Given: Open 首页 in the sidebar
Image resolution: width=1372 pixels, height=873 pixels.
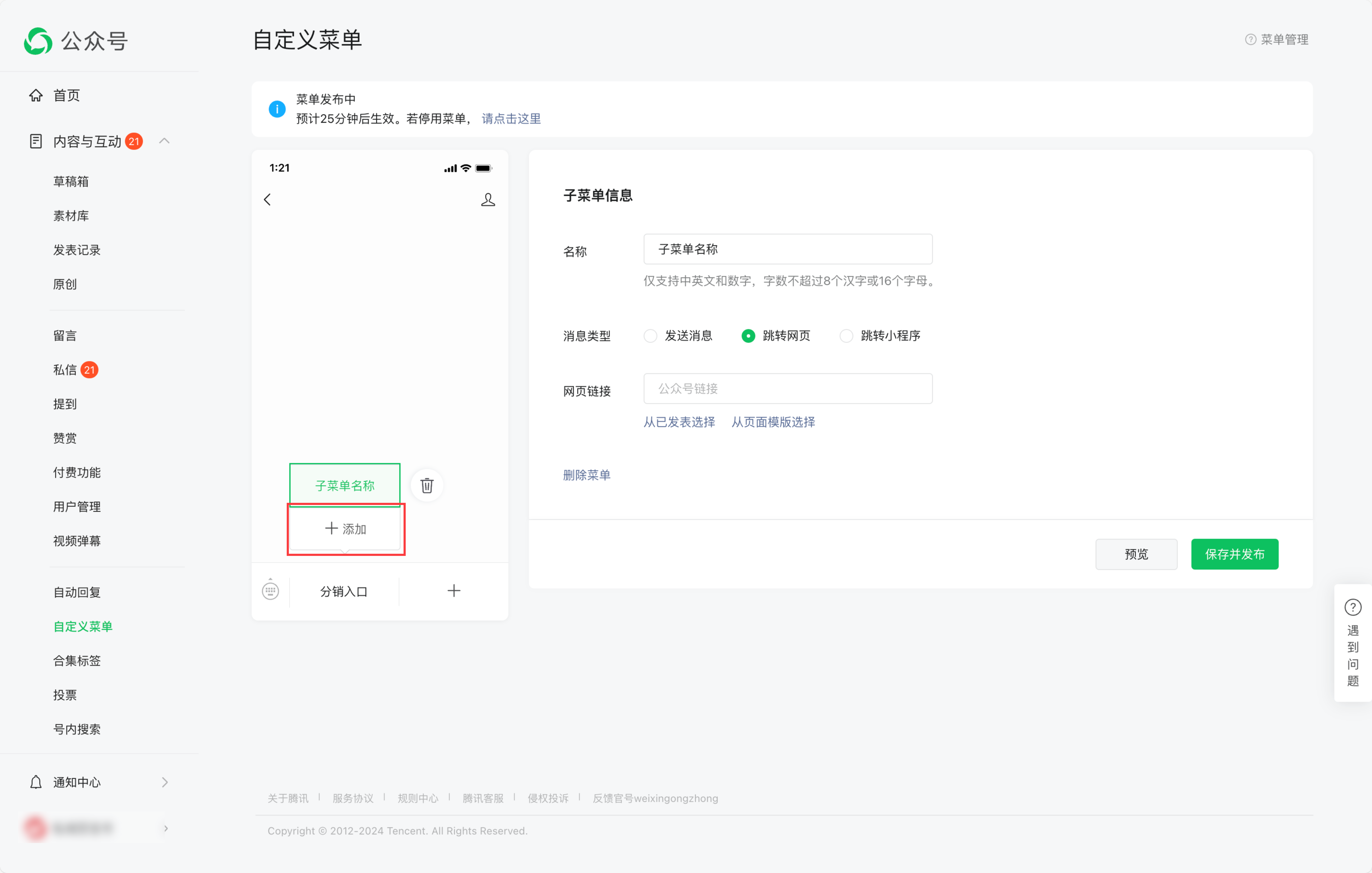Looking at the screenshot, I should point(67,95).
